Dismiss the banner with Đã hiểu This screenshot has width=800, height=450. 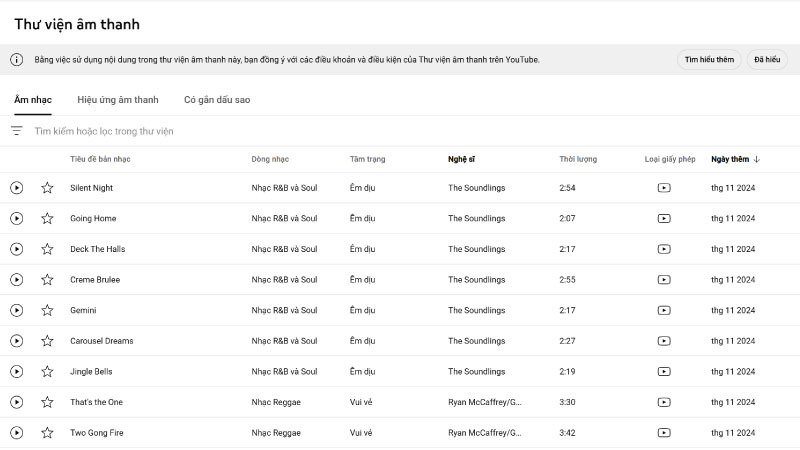[x=767, y=60]
